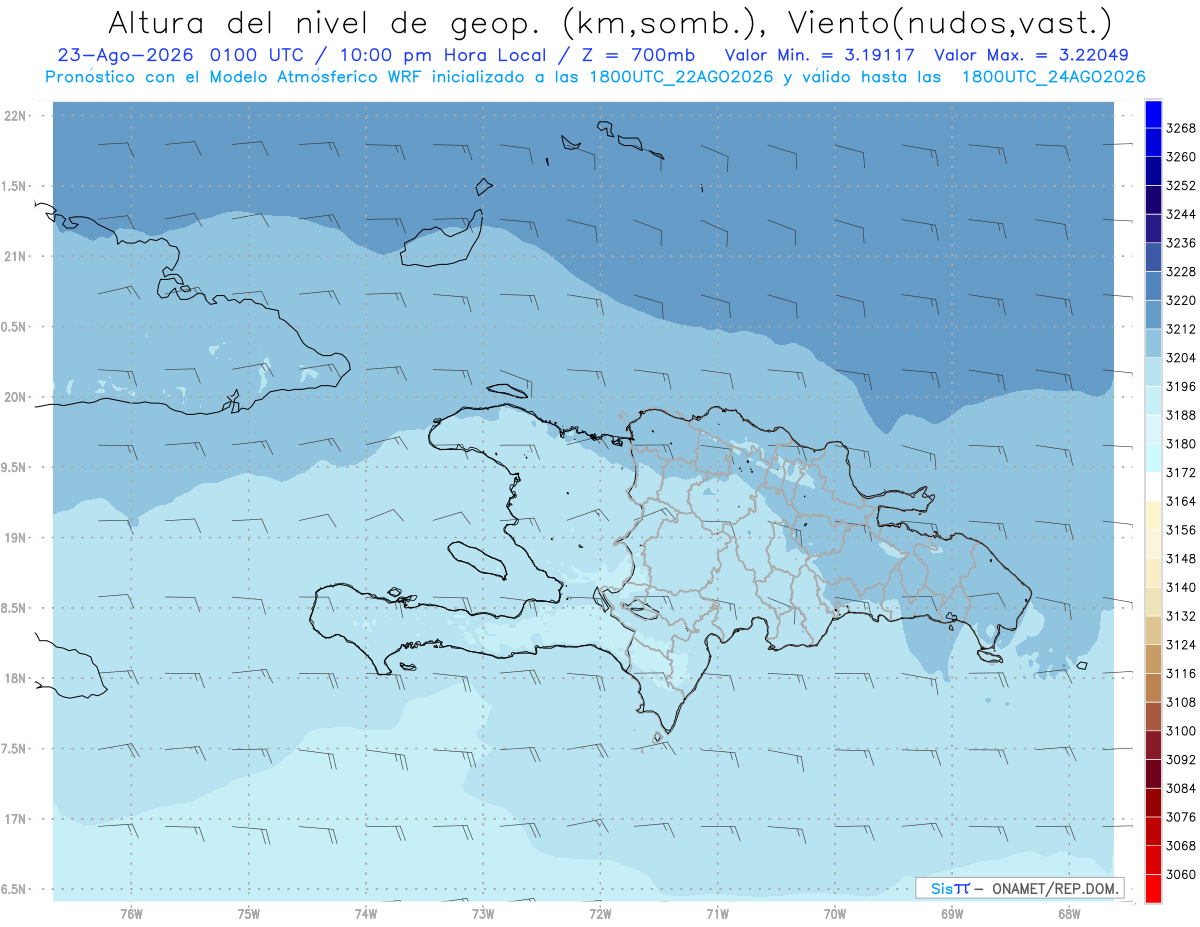Click the '3268' colorbar label
This screenshot has width=1200, height=927.
[1181, 128]
